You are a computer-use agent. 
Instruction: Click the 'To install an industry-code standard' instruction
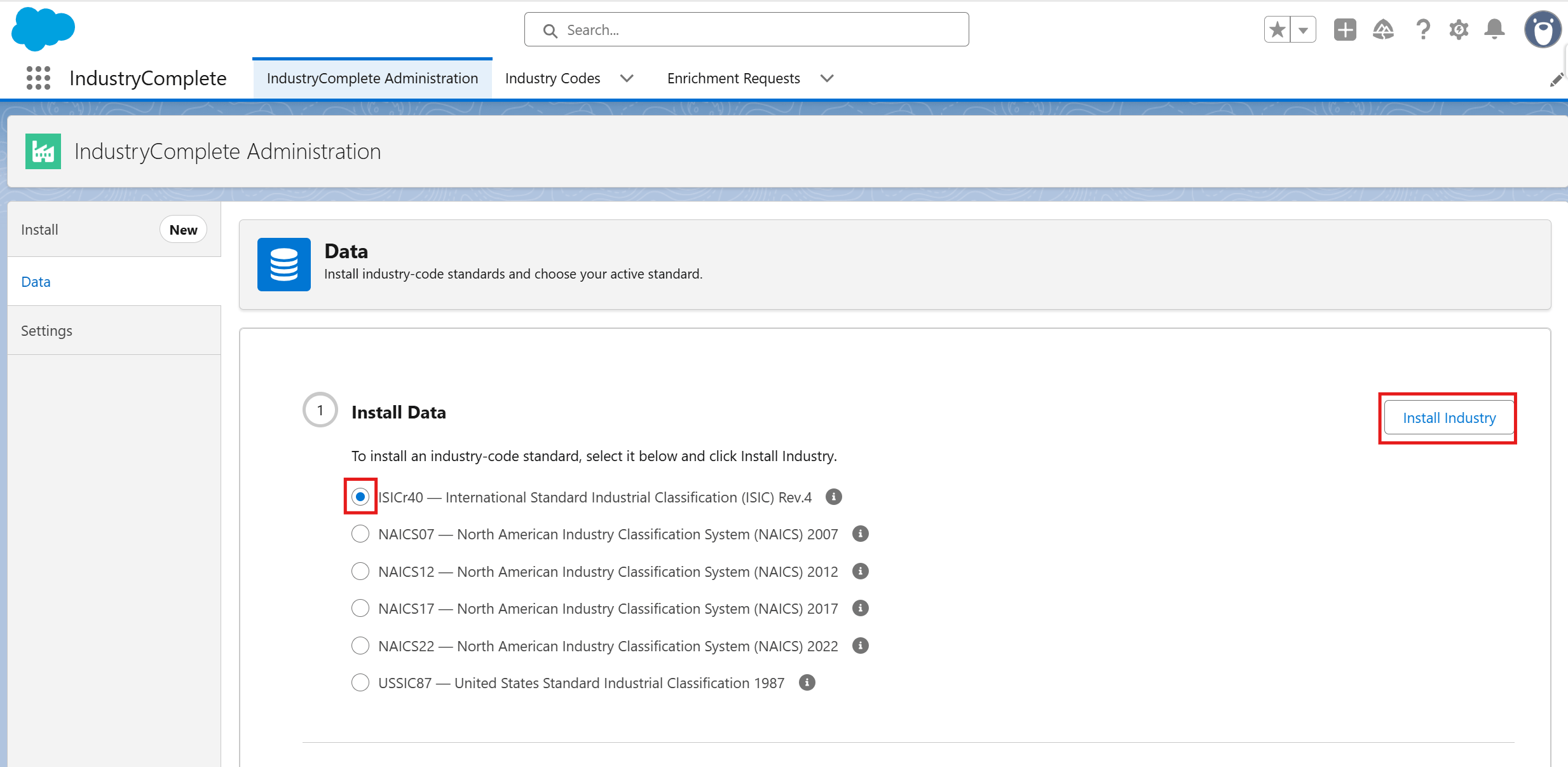pyautogui.click(x=594, y=456)
